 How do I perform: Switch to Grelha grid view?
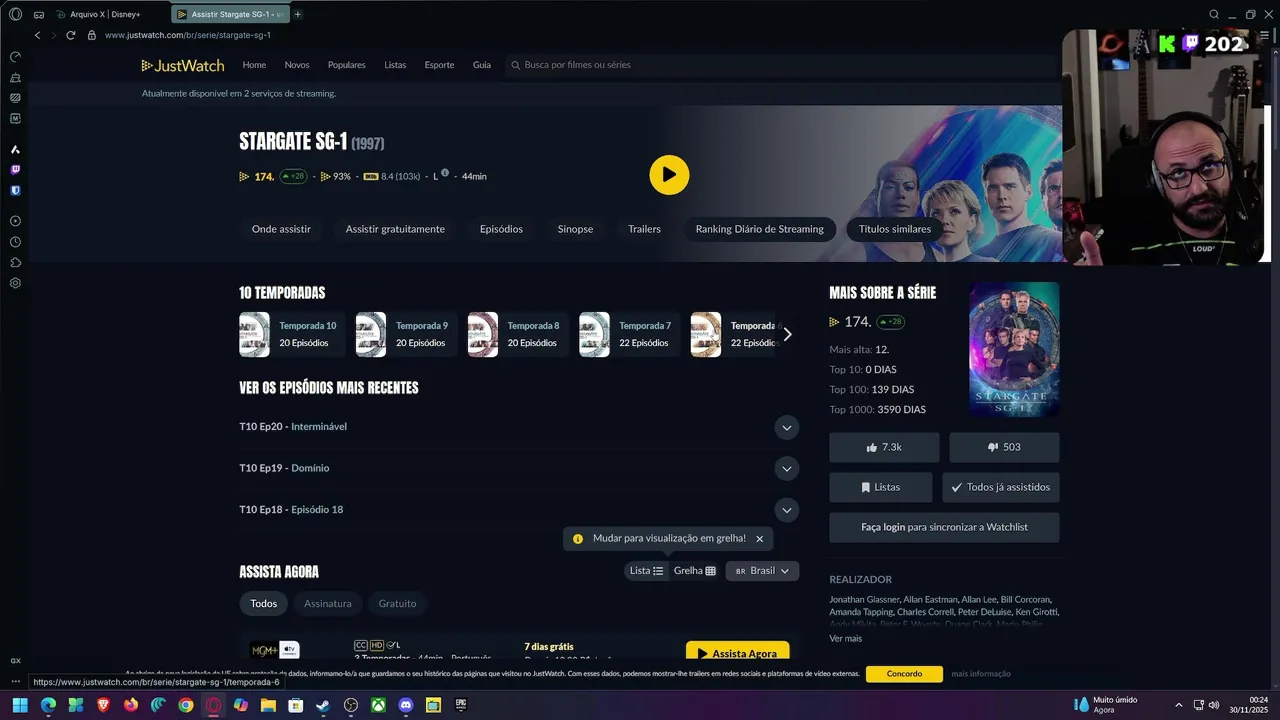point(694,571)
